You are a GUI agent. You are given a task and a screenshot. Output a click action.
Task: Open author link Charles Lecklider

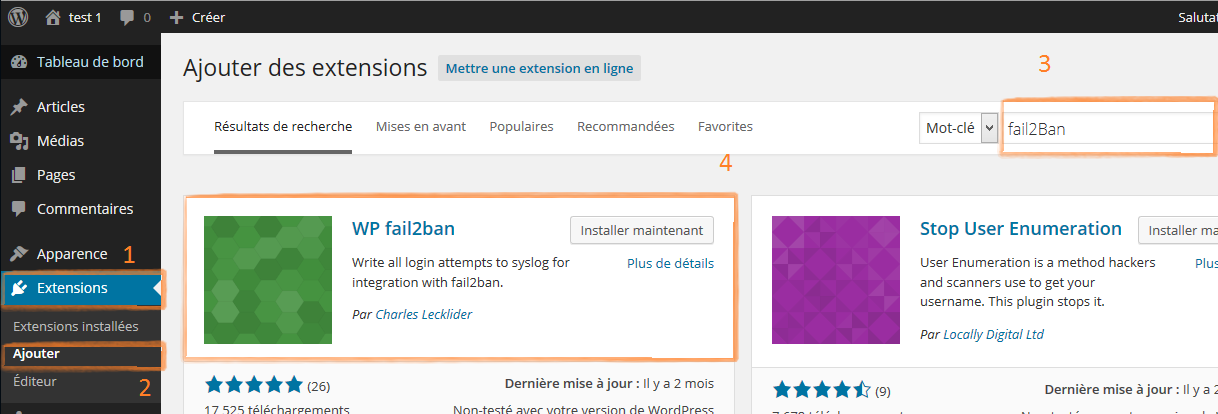point(424,314)
